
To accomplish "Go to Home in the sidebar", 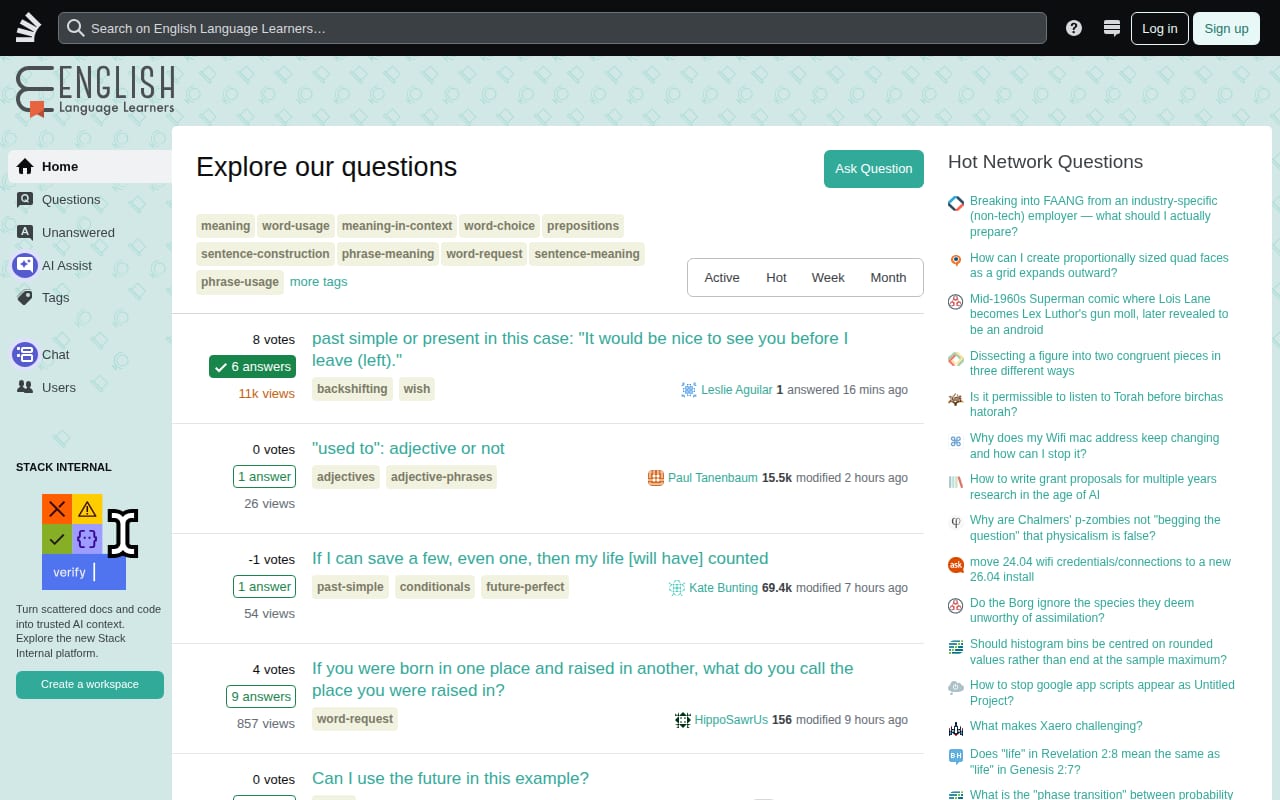I will point(90,167).
